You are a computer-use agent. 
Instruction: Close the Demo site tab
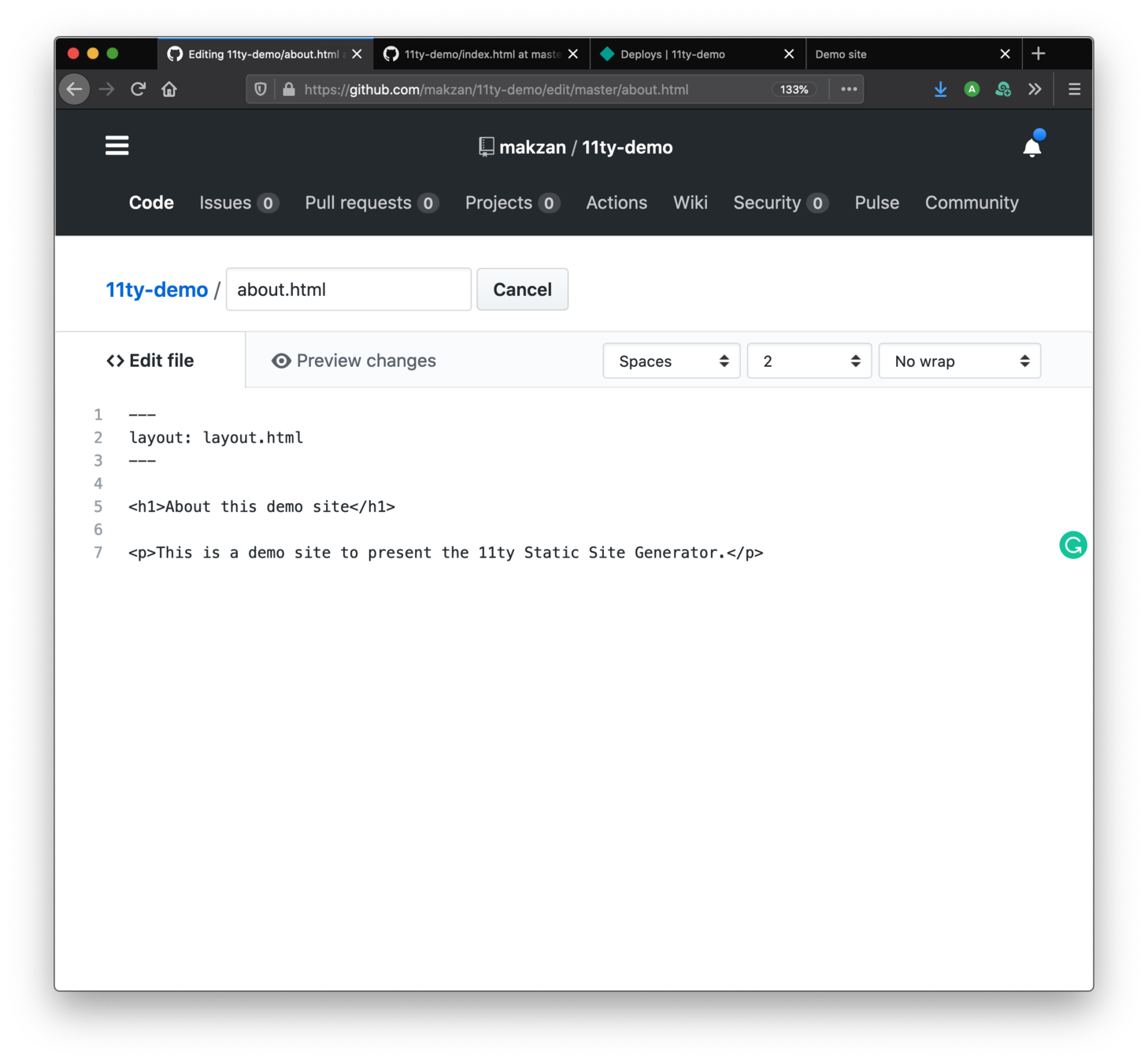(x=1005, y=54)
